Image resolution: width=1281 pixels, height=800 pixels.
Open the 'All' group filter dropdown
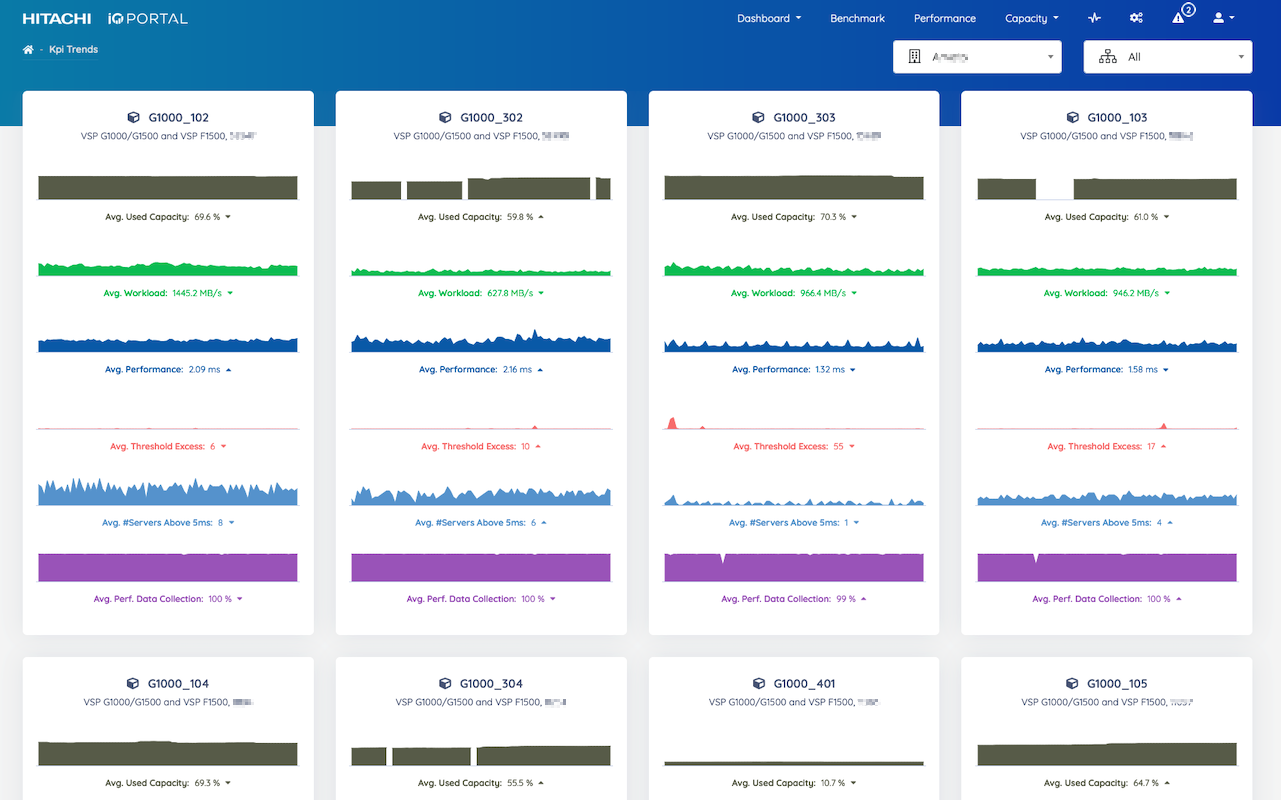coord(1167,57)
